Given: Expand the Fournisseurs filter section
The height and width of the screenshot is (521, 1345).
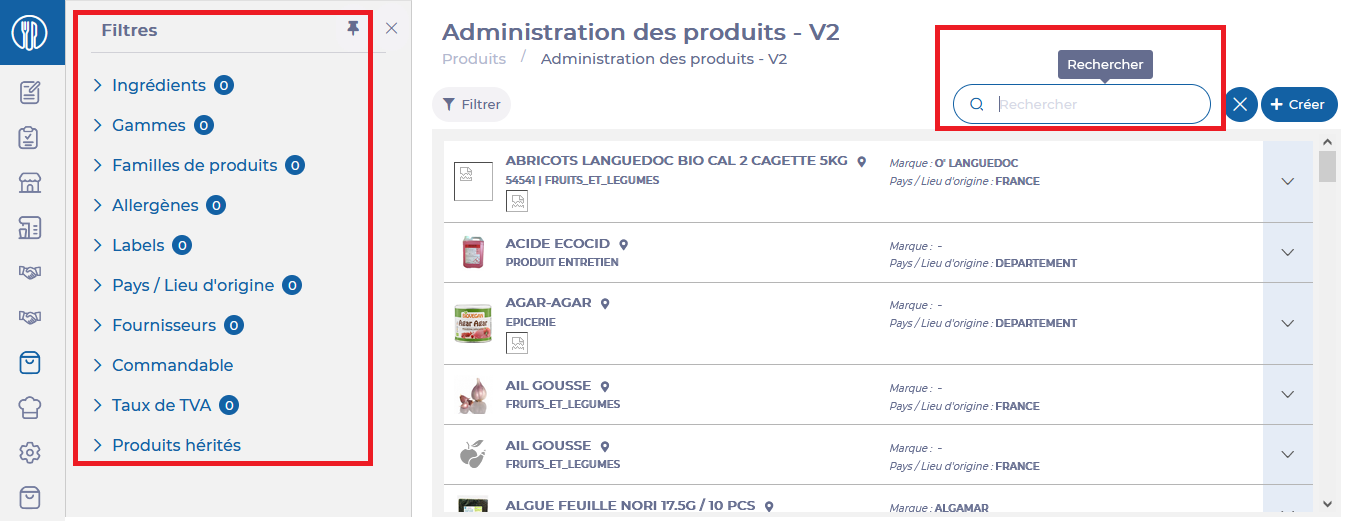Looking at the screenshot, I should point(167,325).
